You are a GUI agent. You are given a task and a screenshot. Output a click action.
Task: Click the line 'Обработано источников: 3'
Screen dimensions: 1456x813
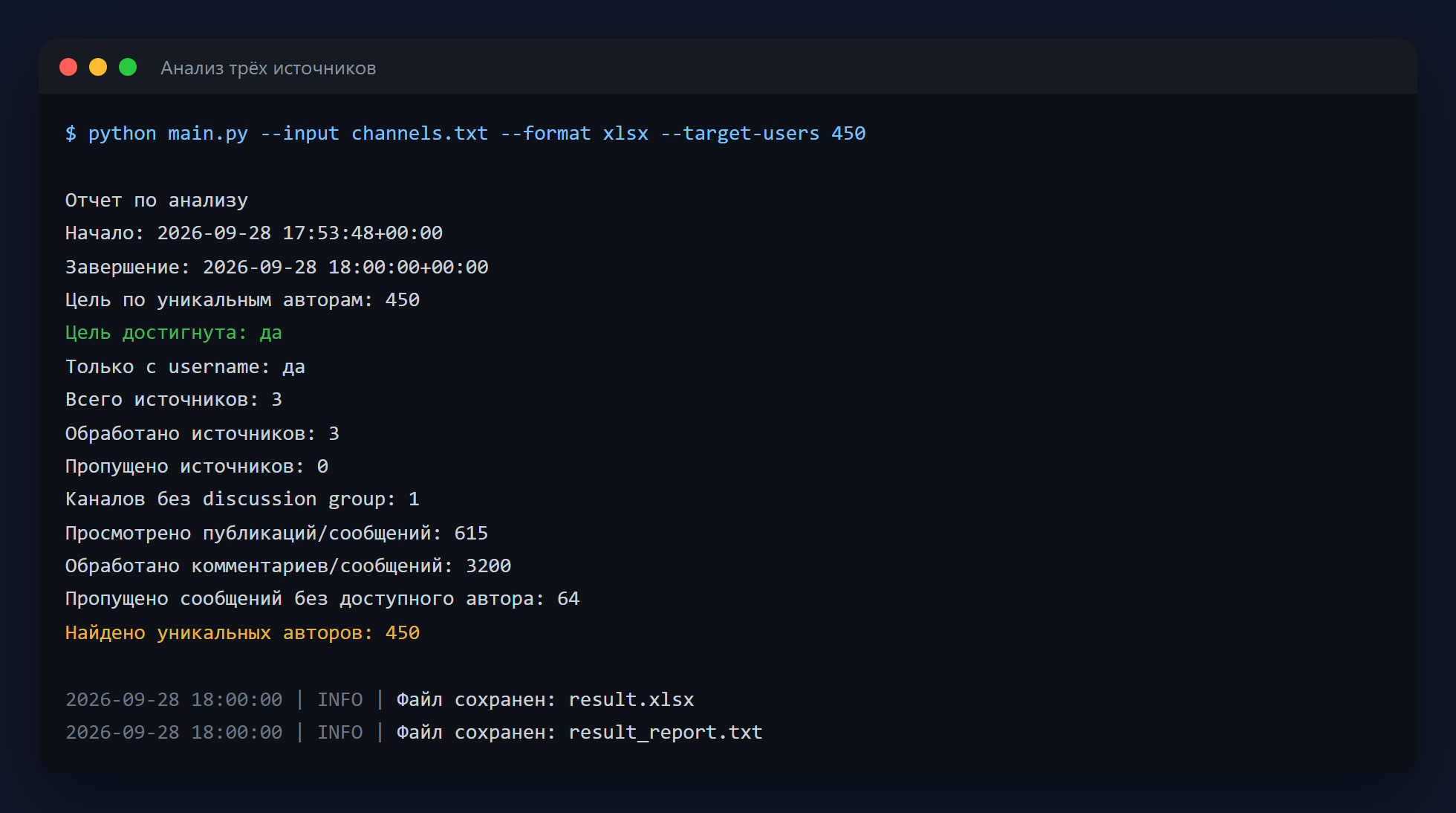[x=202, y=434]
